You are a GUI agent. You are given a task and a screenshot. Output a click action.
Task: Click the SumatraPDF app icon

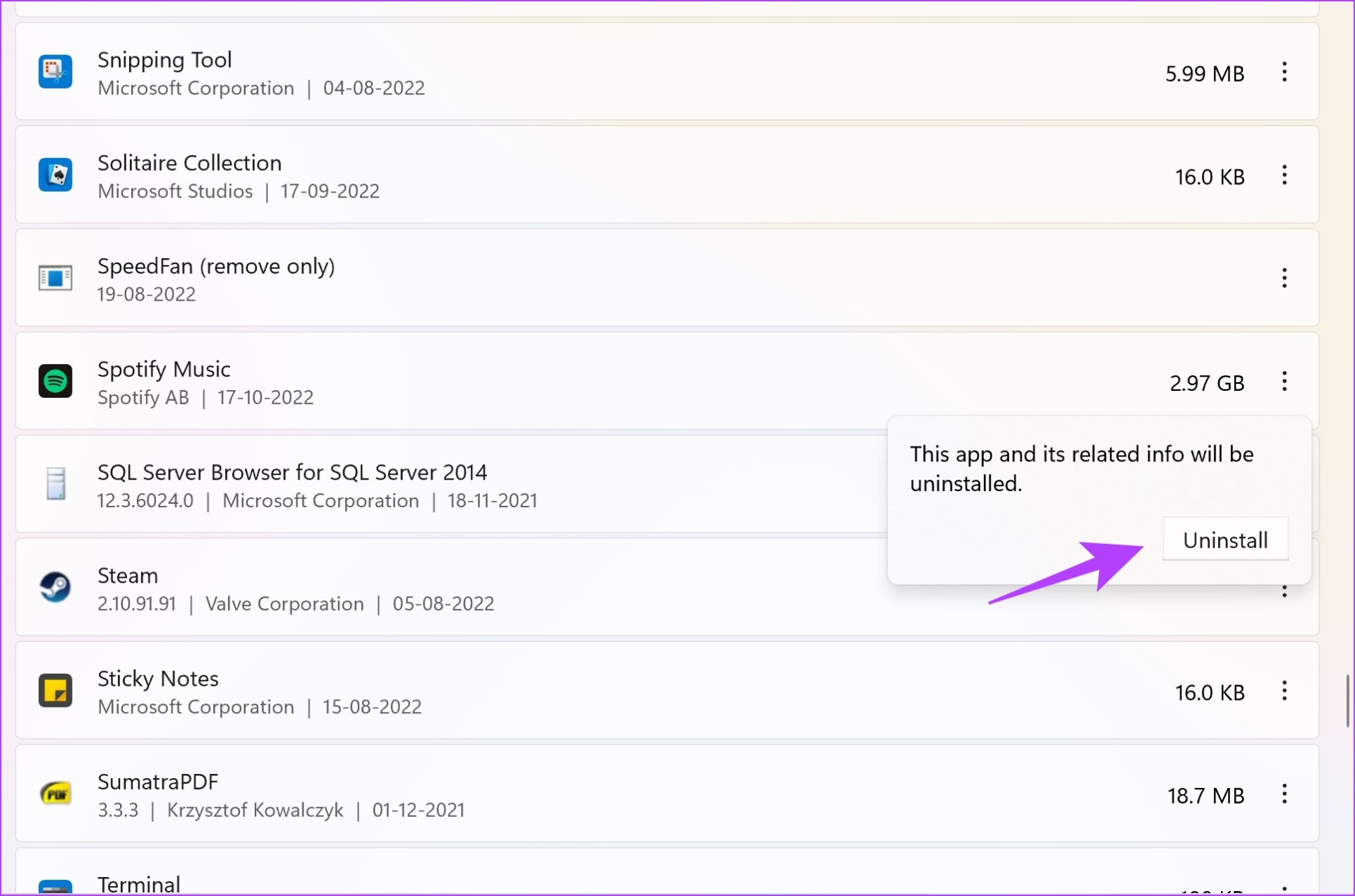pyautogui.click(x=55, y=794)
